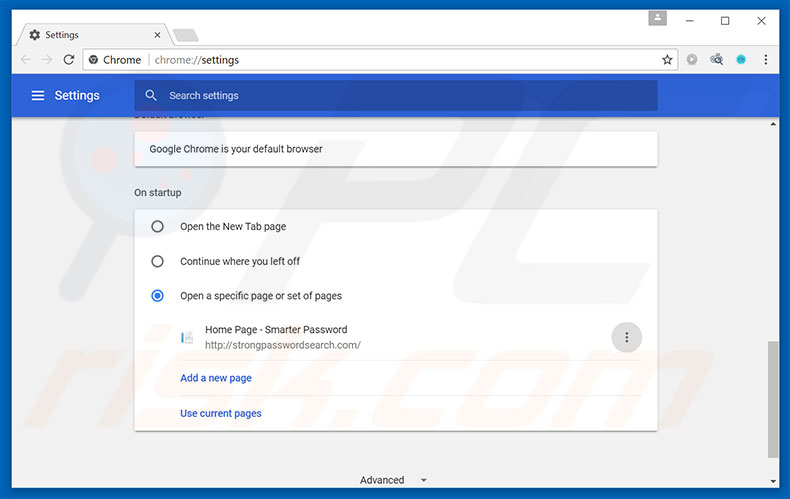790x499 pixels.
Task: Click Google Chrome is your default browser text
Action: (x=236, y=149)
